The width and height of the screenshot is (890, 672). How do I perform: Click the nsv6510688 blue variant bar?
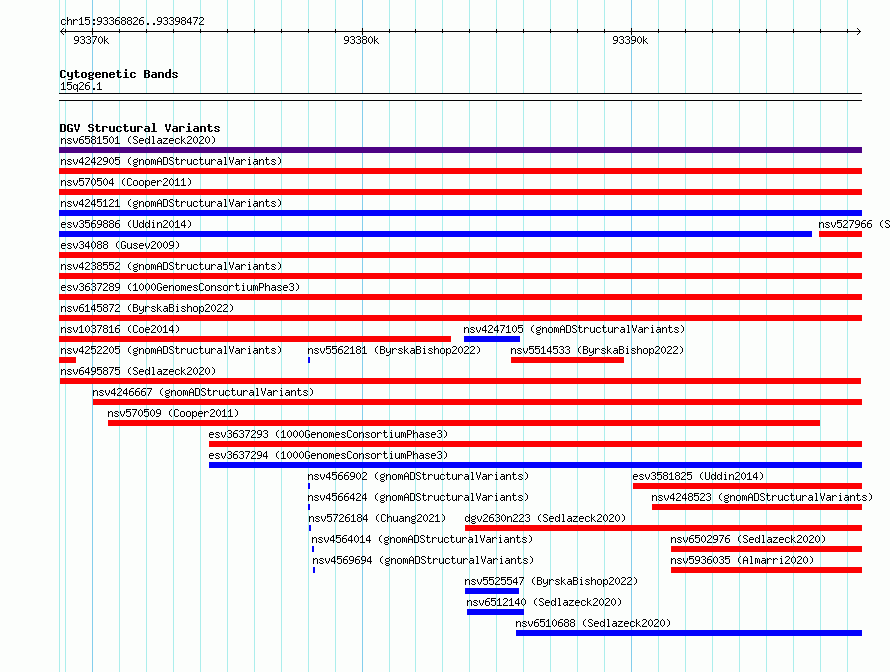(689, 633)
